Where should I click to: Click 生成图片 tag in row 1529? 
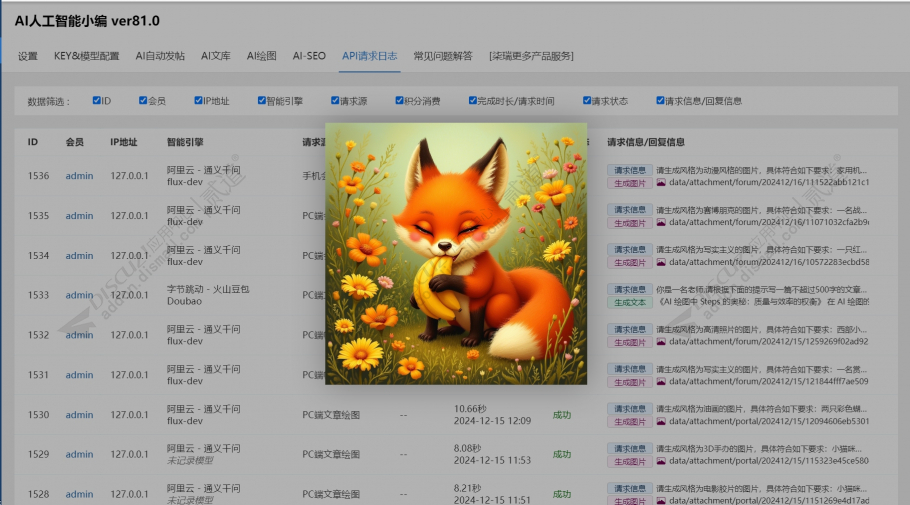(630, 462)
